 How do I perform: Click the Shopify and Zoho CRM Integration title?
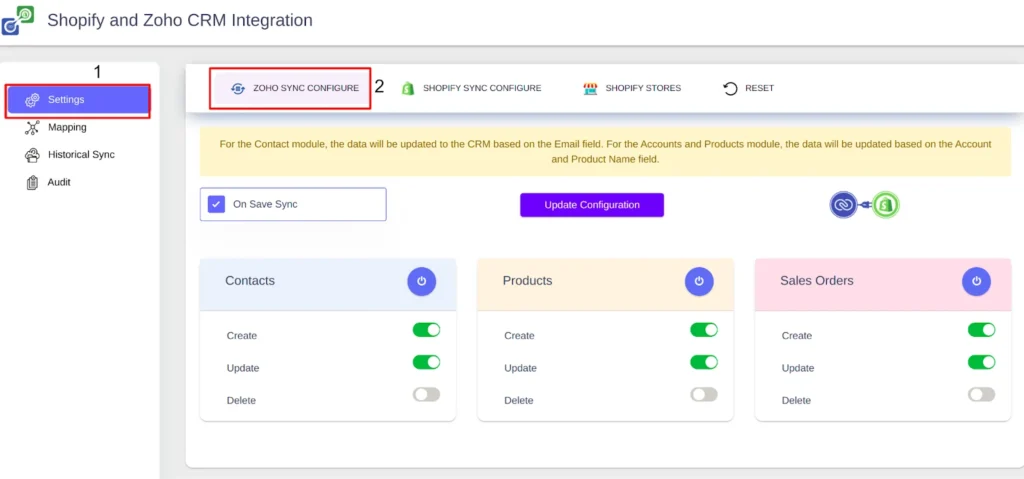click(180, 20)
